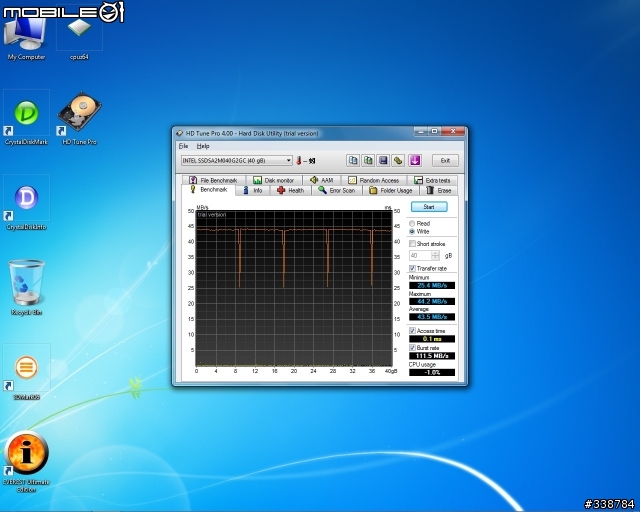
Task: Click the red thermometer temperature icon
Action: point(299,160)
